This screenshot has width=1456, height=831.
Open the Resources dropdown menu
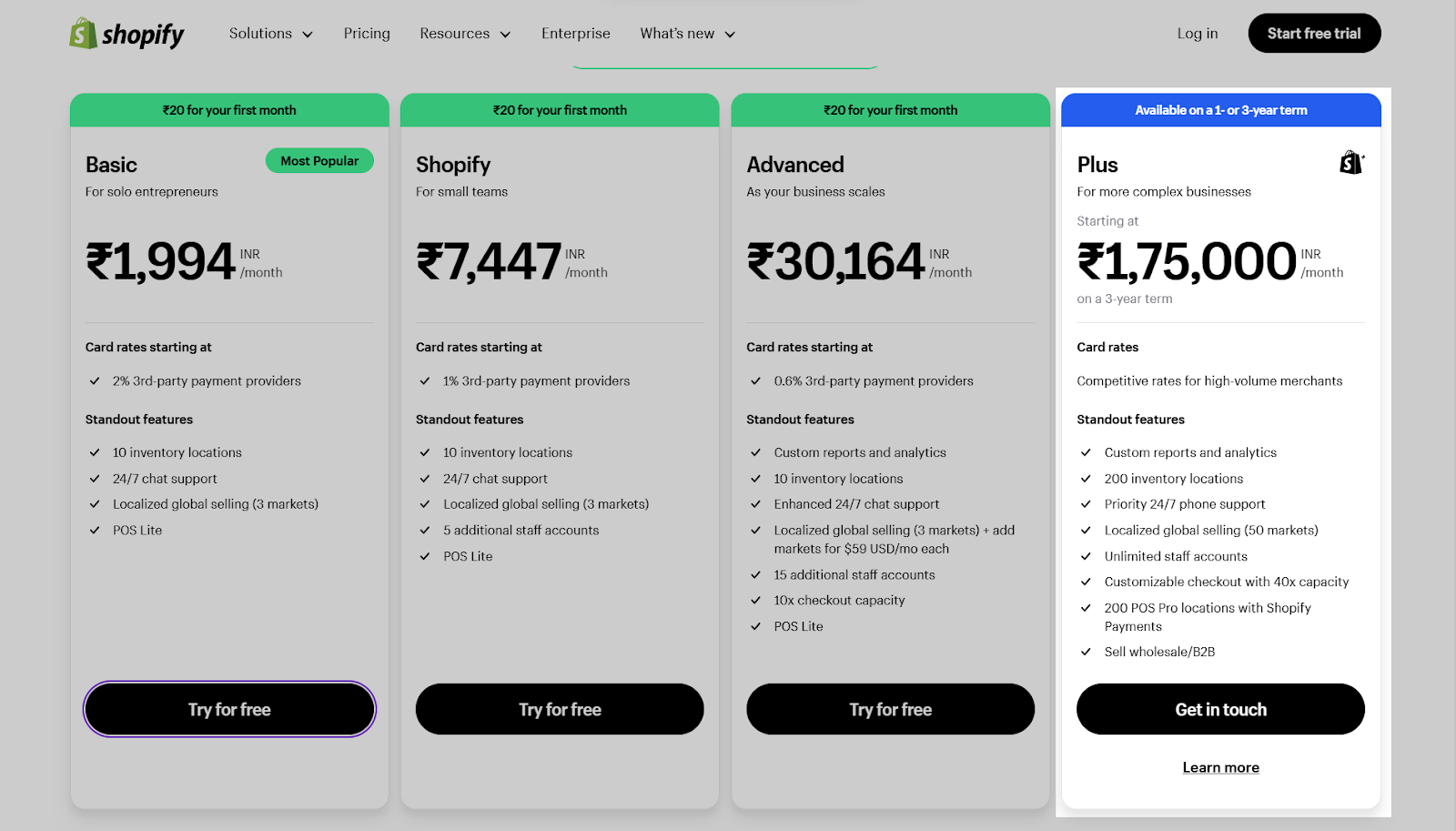(x=464, y=33)
